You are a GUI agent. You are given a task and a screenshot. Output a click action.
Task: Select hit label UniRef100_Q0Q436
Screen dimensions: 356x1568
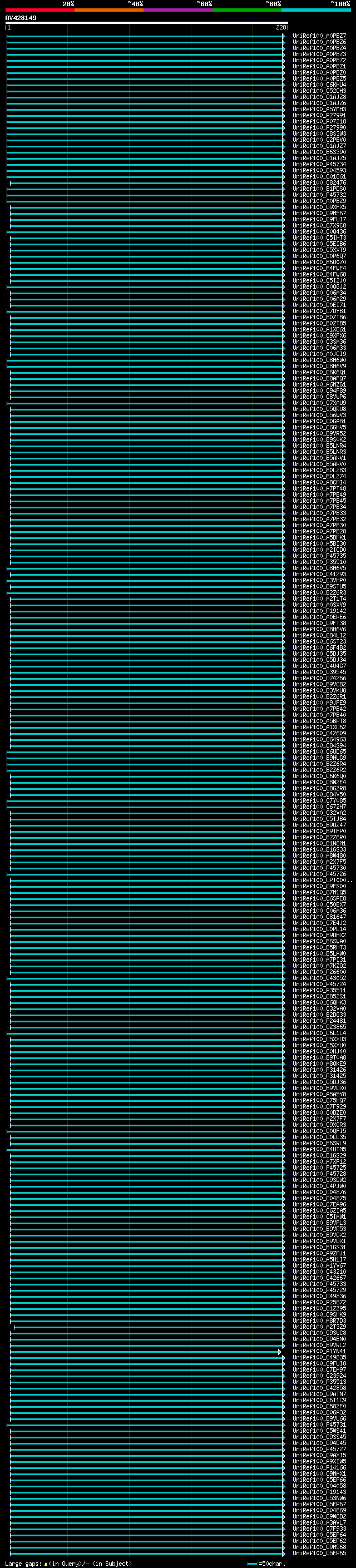(319, 231)
